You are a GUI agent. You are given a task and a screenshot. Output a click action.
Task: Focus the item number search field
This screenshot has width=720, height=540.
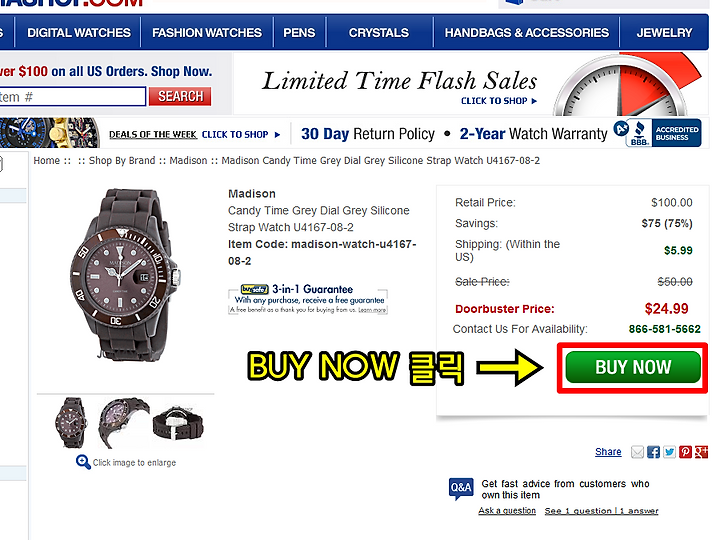click(73, 97)
